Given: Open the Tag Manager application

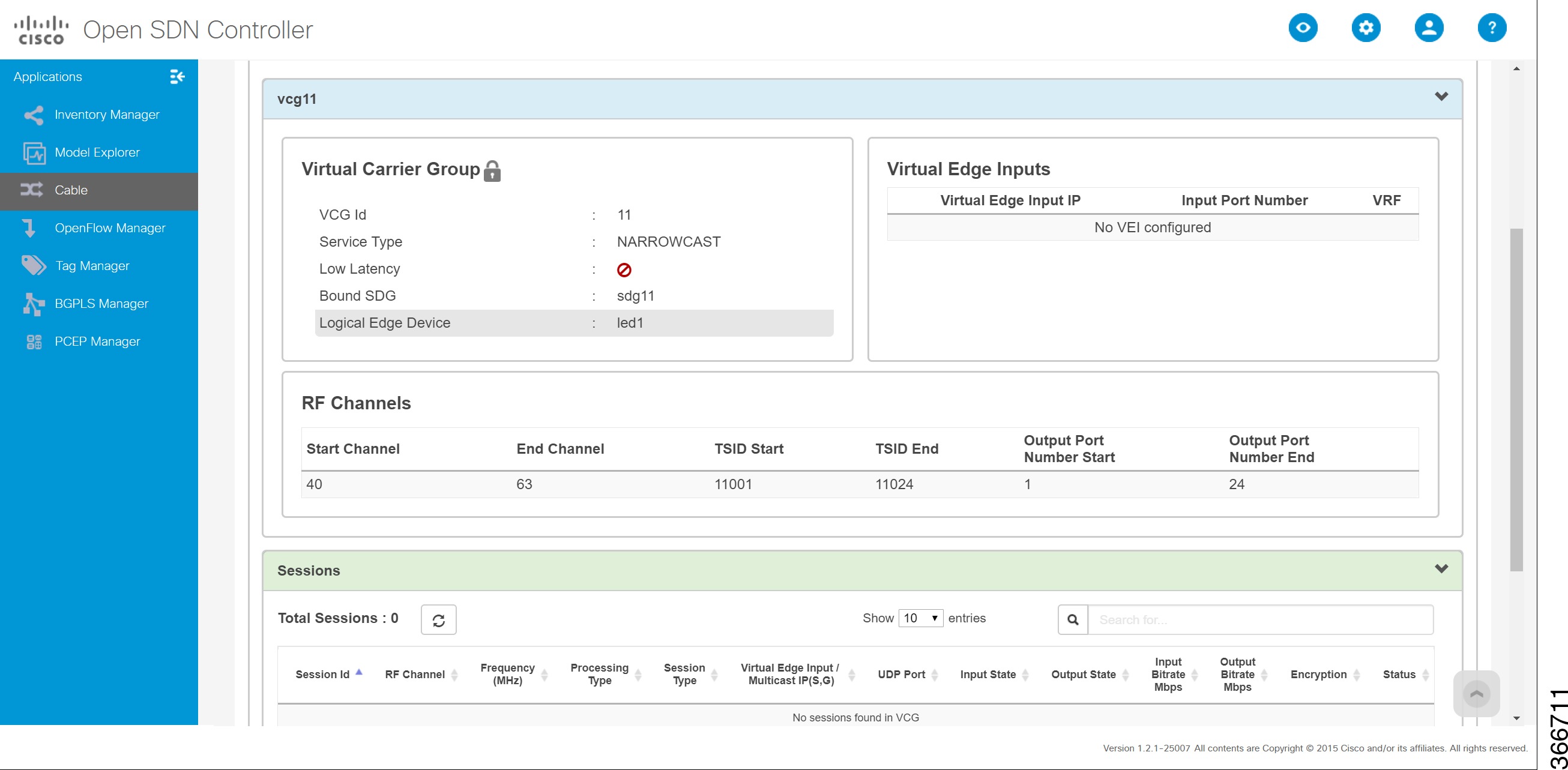Looking at the screenshot, I should pos(91,265).
